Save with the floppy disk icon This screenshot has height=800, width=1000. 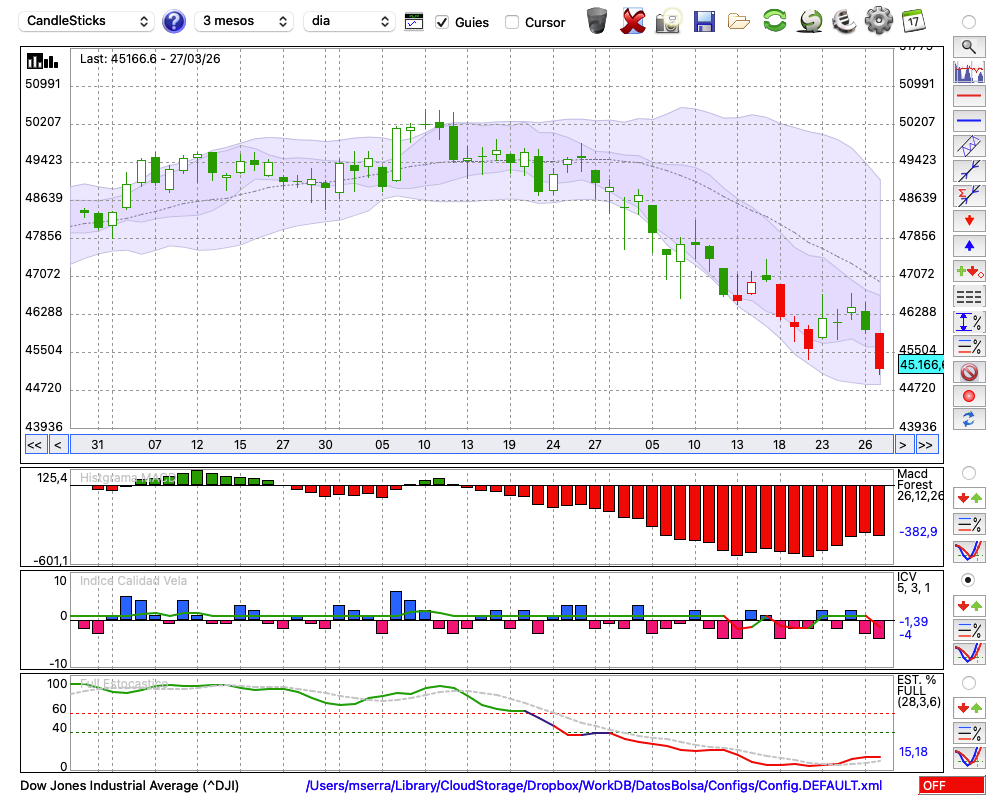[704, 21]
